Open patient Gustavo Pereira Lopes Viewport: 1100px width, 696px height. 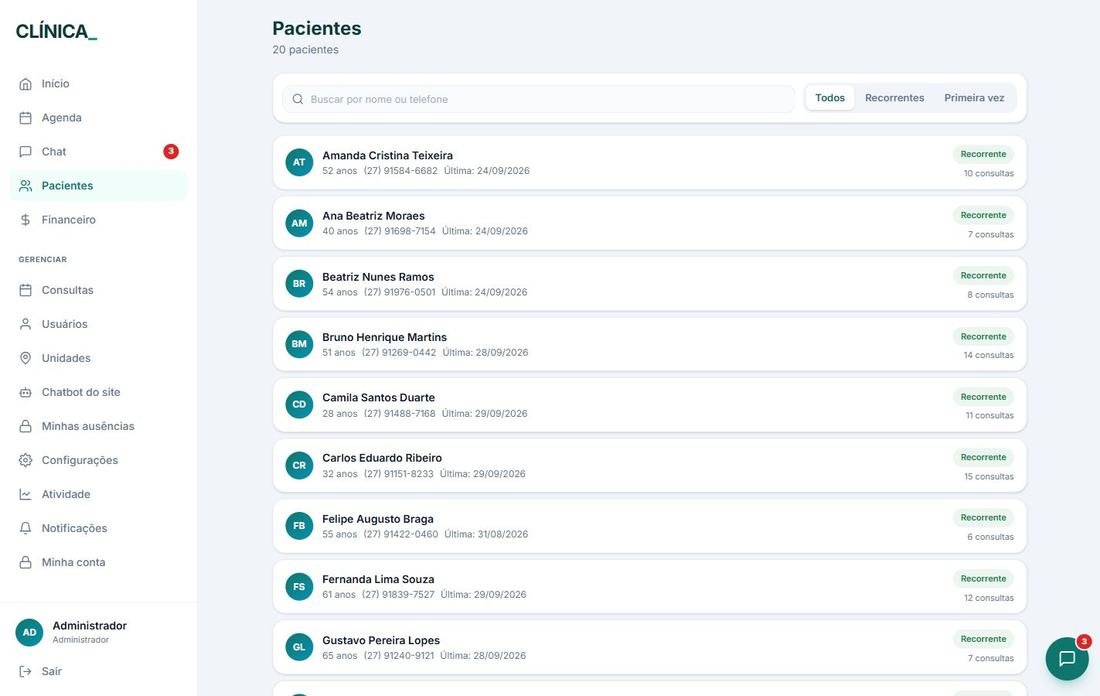click(x=650, y=648)
